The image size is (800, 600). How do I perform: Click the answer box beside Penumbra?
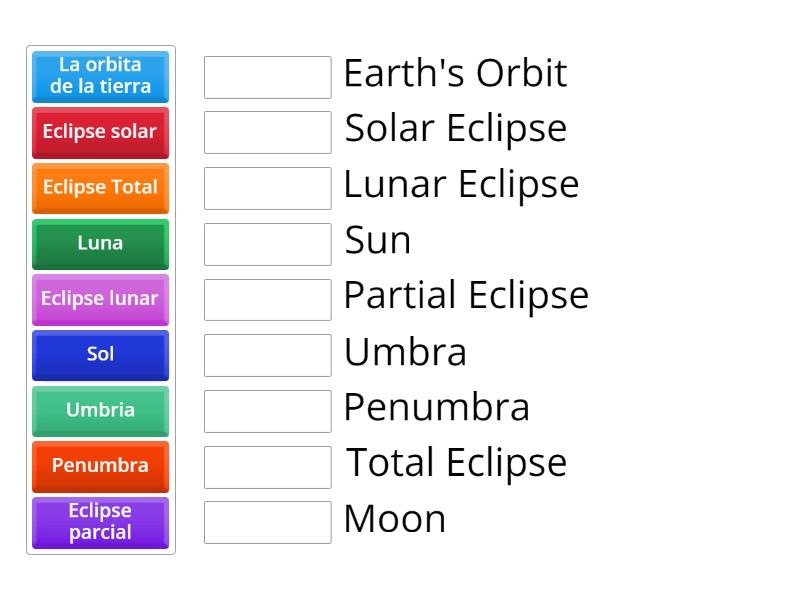click(x=267, y=408)
